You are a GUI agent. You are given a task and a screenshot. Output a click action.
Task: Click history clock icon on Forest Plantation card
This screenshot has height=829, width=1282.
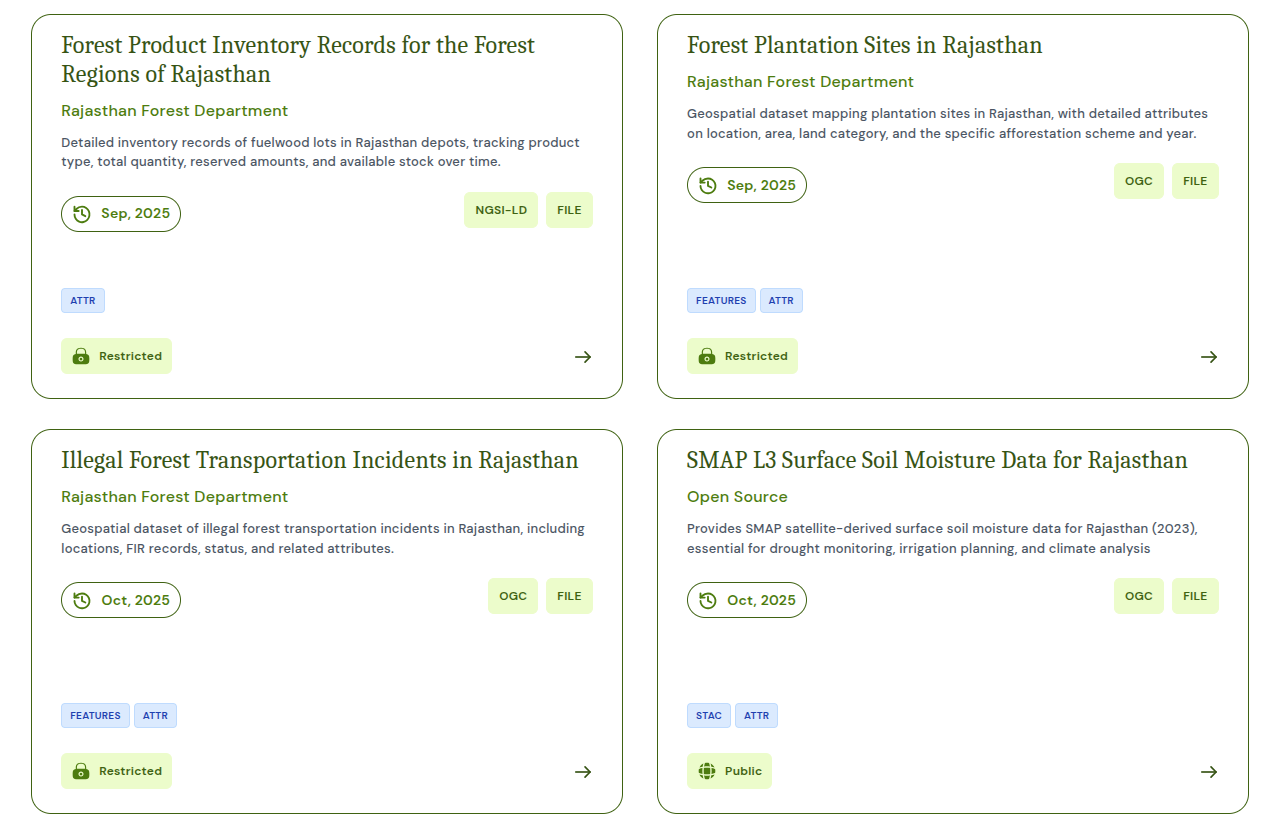click(x=708, y=185)
